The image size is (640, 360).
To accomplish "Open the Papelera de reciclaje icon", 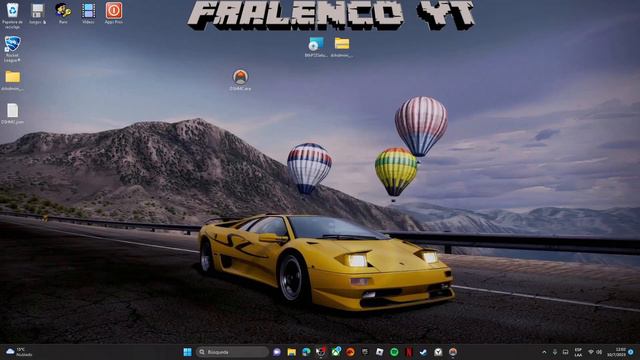I will [x=12, y=15].
